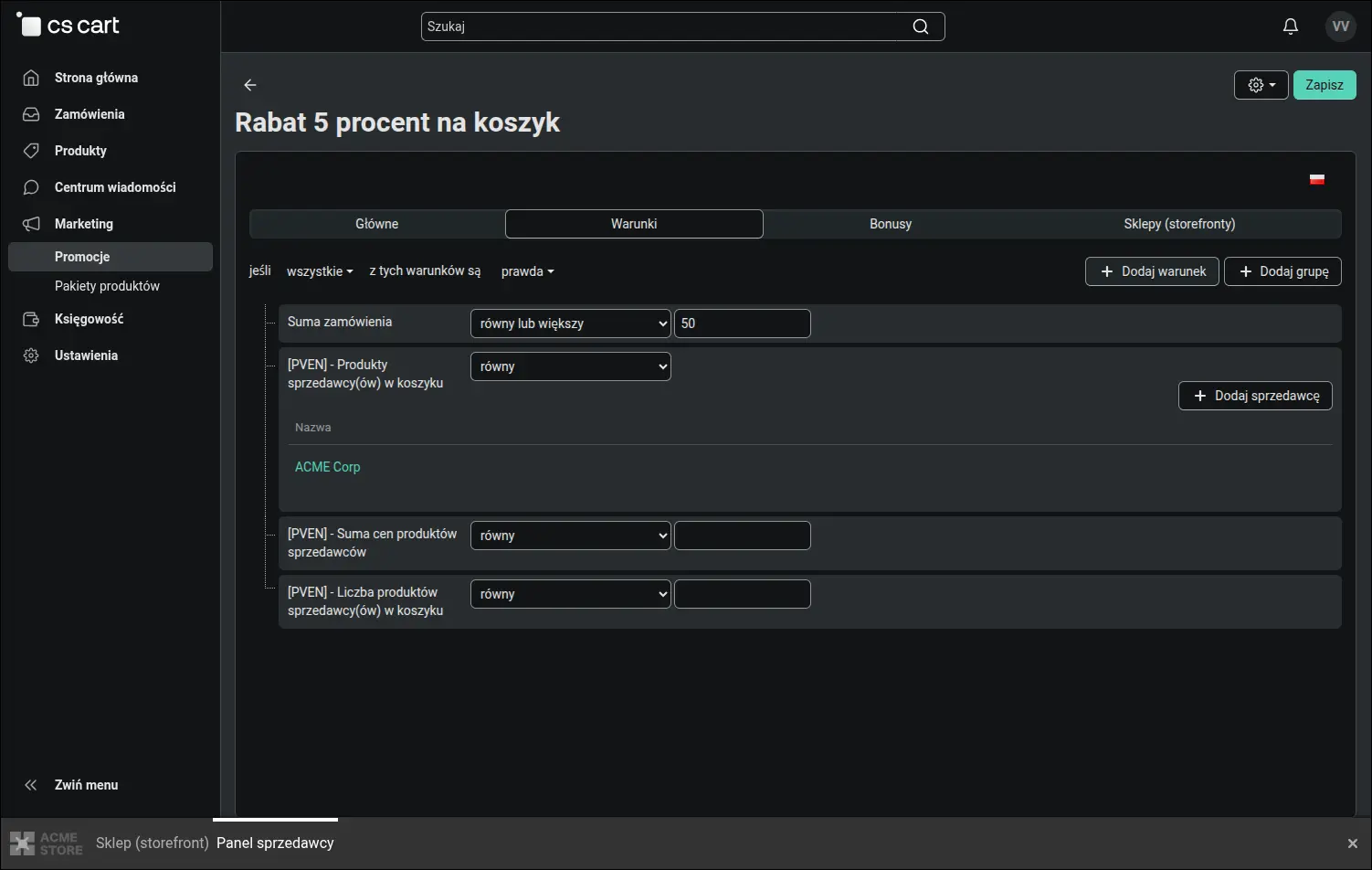
Task: Click the Zapisz button
Action: 1325,85
